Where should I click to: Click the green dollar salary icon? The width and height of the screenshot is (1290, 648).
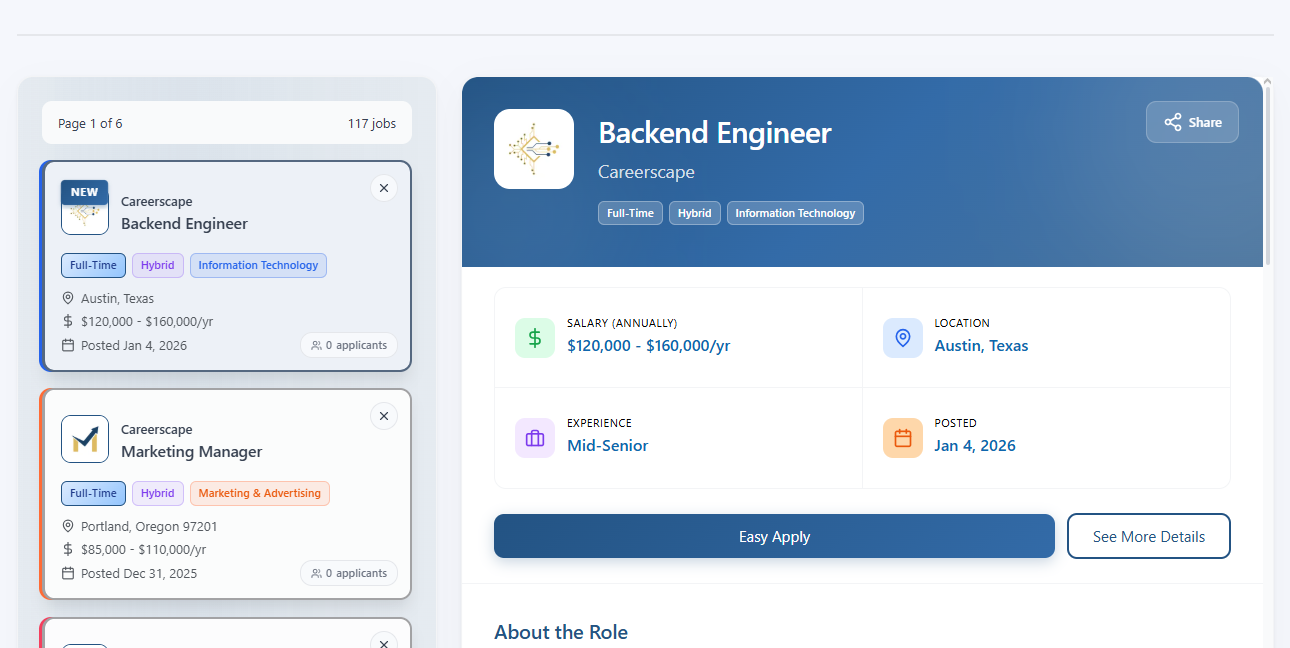tap(534, 338)
